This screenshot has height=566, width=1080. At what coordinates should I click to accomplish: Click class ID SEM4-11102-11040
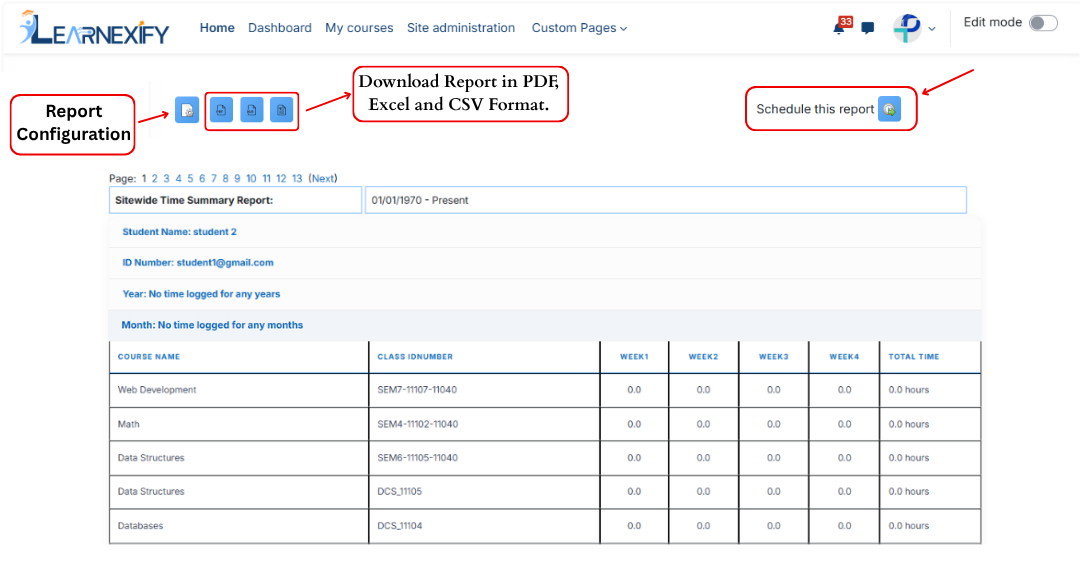(417, 424)
